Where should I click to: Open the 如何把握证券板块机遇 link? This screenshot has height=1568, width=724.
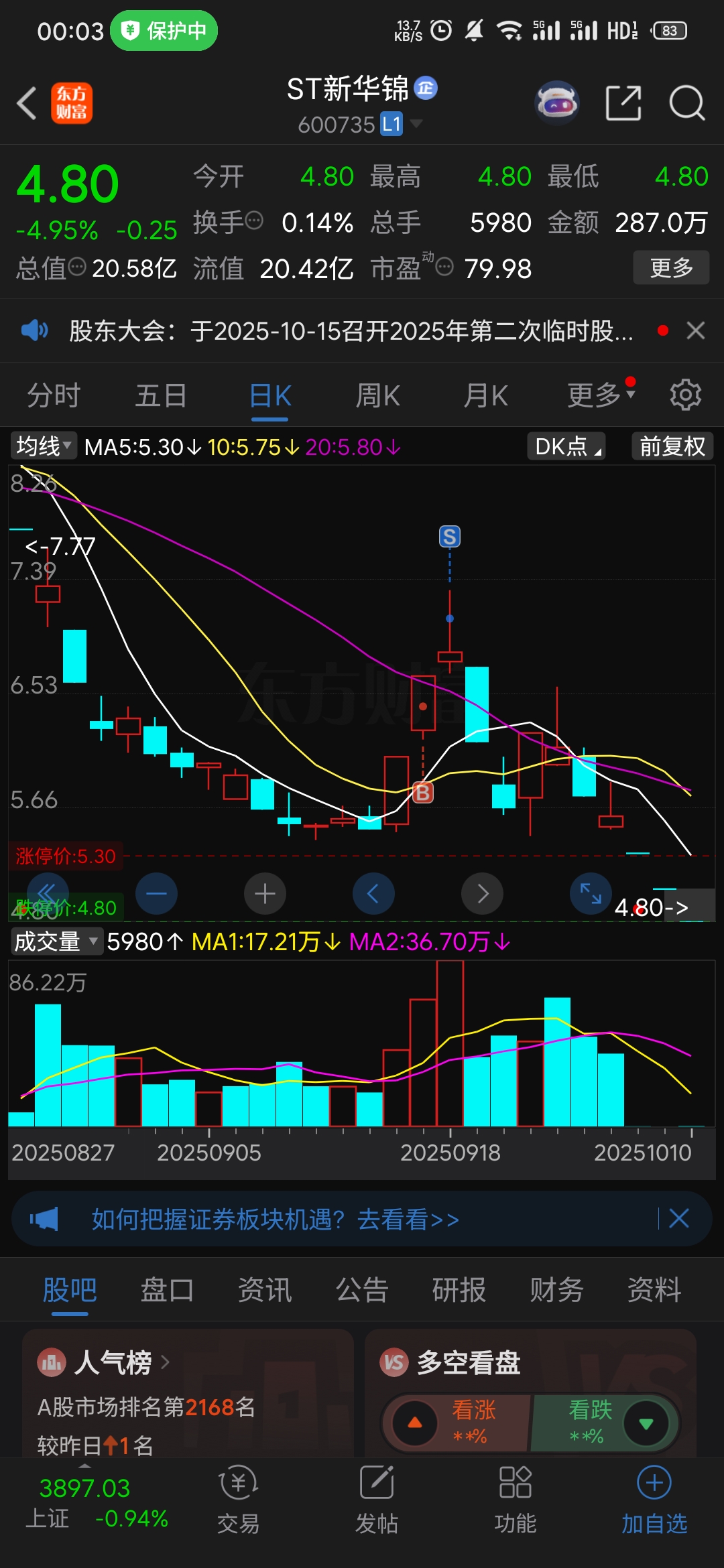point(275,1220)
